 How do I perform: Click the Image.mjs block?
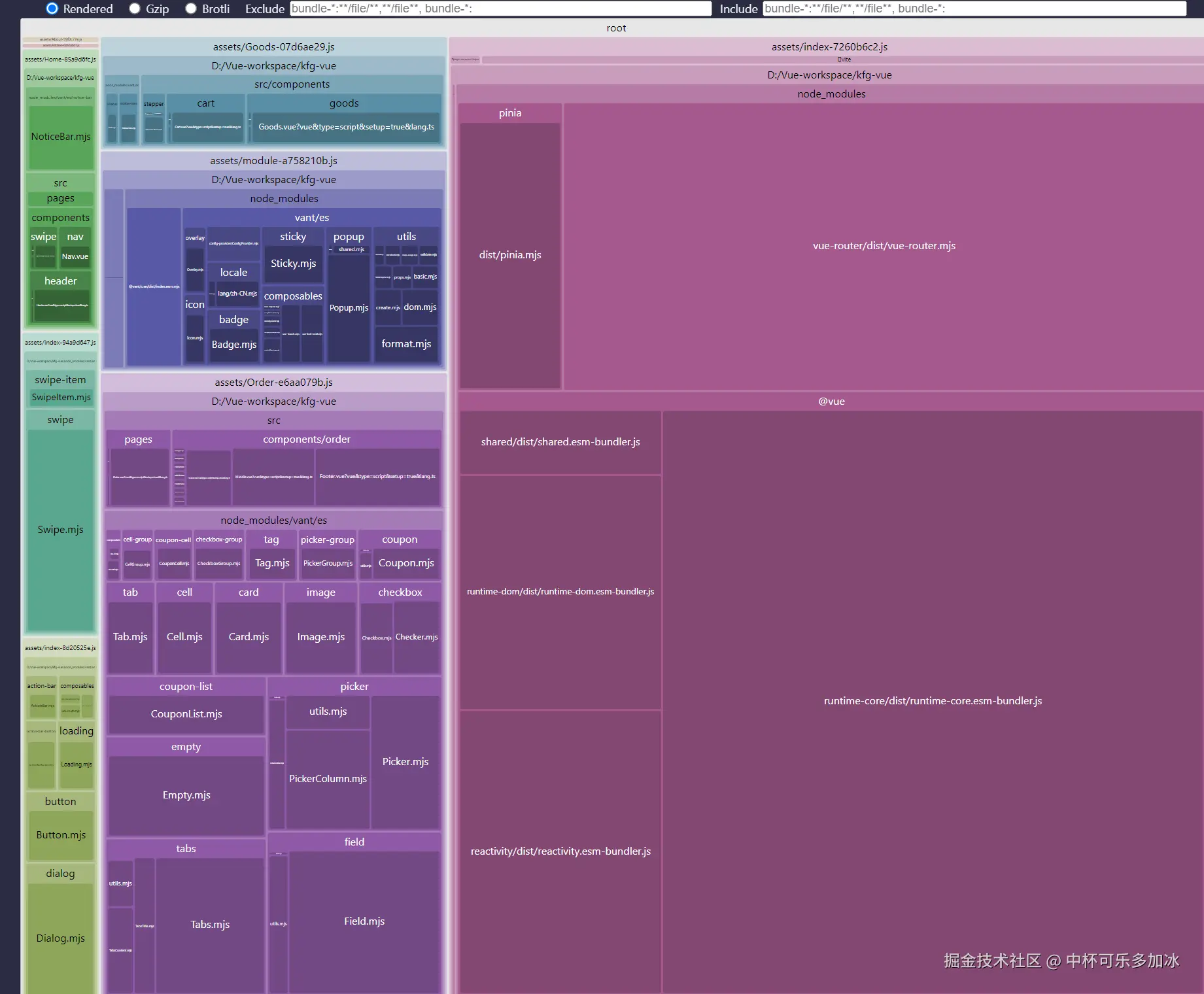point(320,637)
